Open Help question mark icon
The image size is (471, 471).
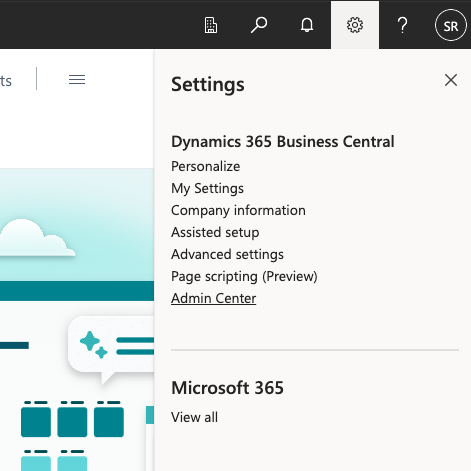pos(403,25)
